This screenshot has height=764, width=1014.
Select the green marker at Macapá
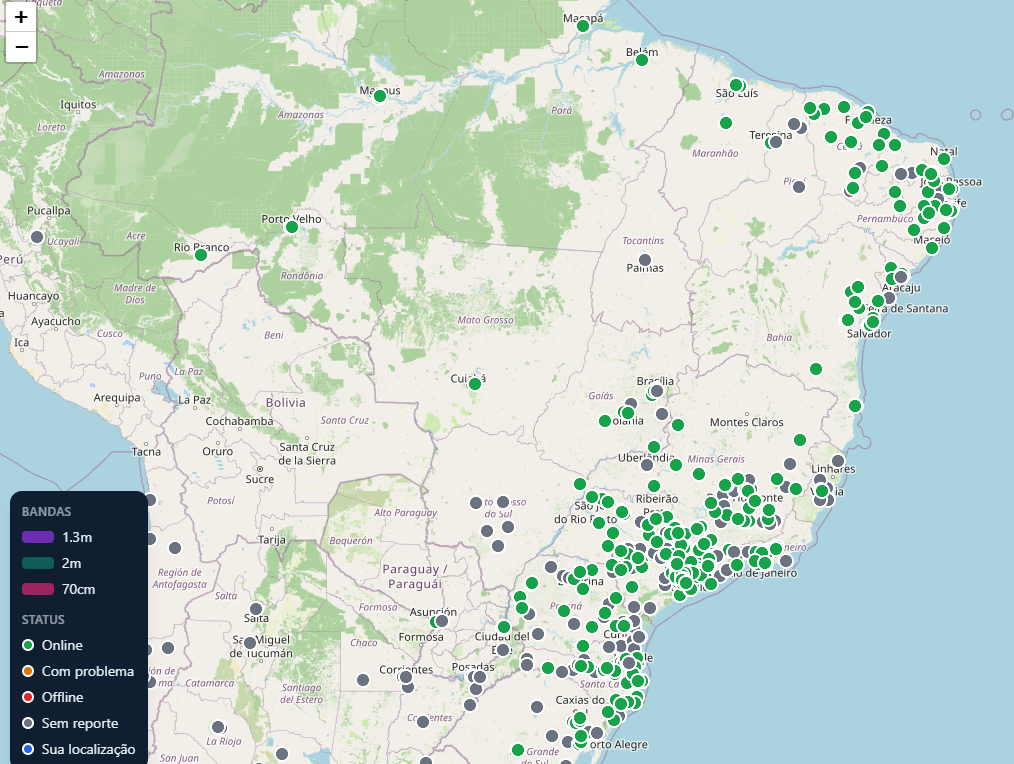(583, 26)
